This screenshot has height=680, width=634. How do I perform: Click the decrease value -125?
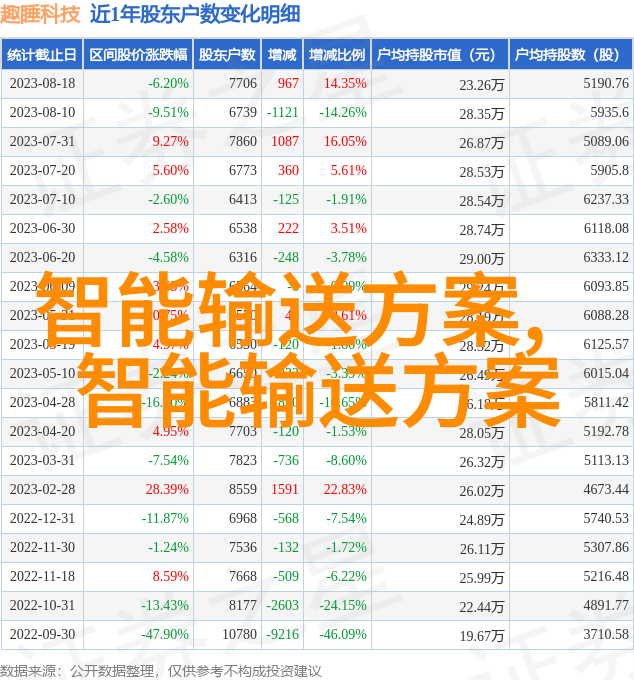tap(286, 199)
